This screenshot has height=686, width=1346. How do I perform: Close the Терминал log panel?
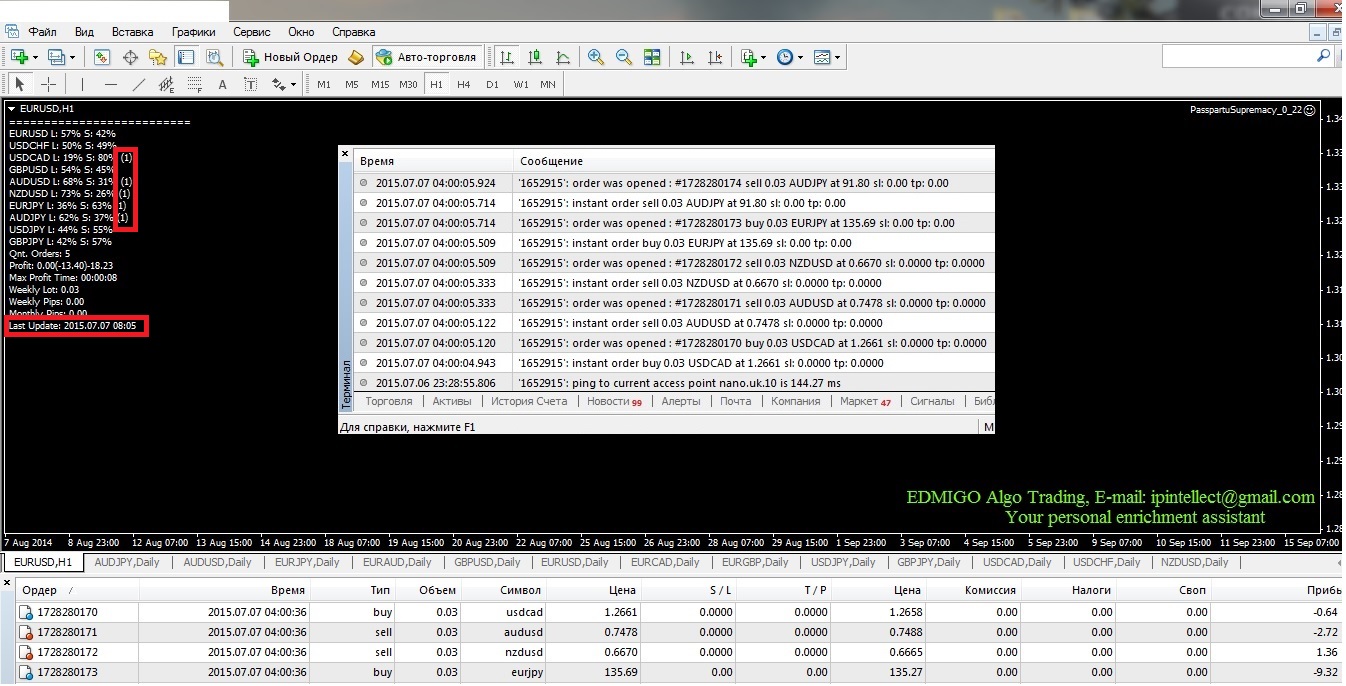click(x=345, y=154)
